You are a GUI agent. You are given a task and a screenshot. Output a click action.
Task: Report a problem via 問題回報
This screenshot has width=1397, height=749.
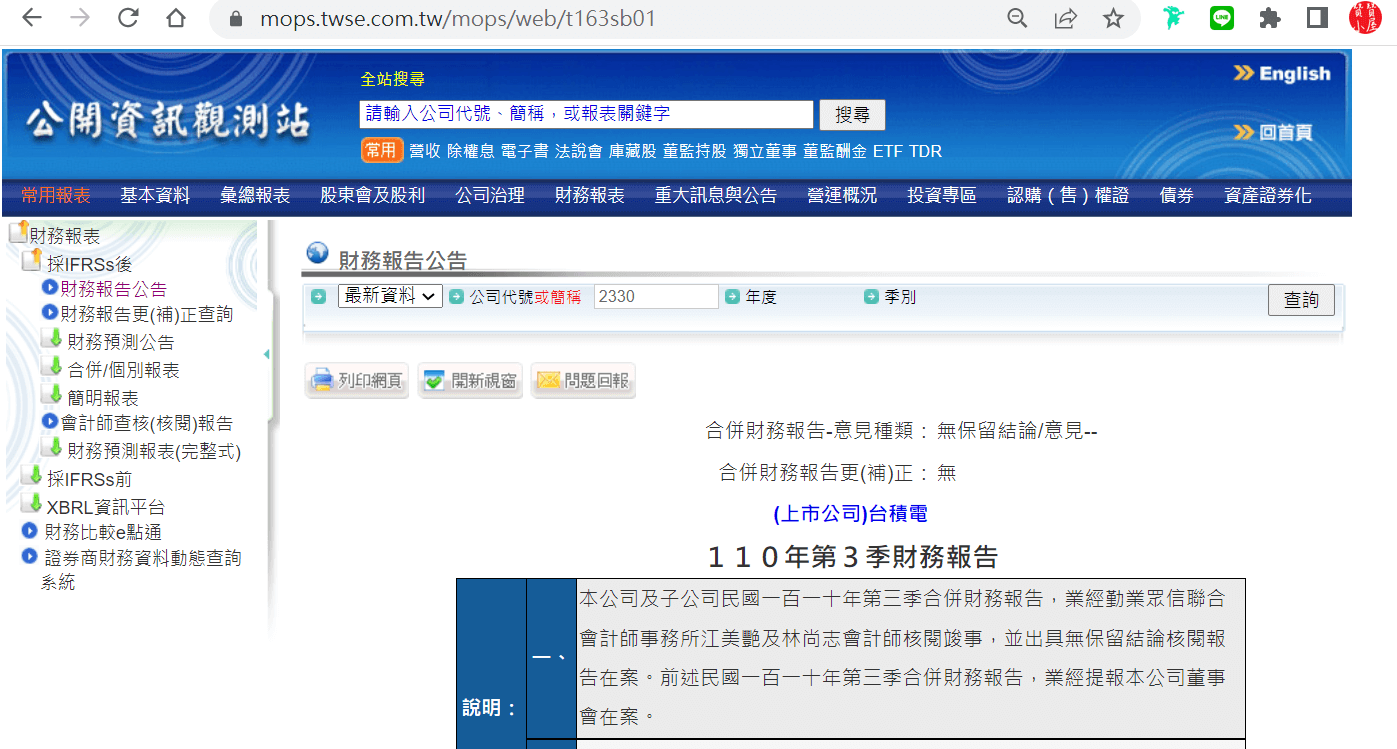583,381
